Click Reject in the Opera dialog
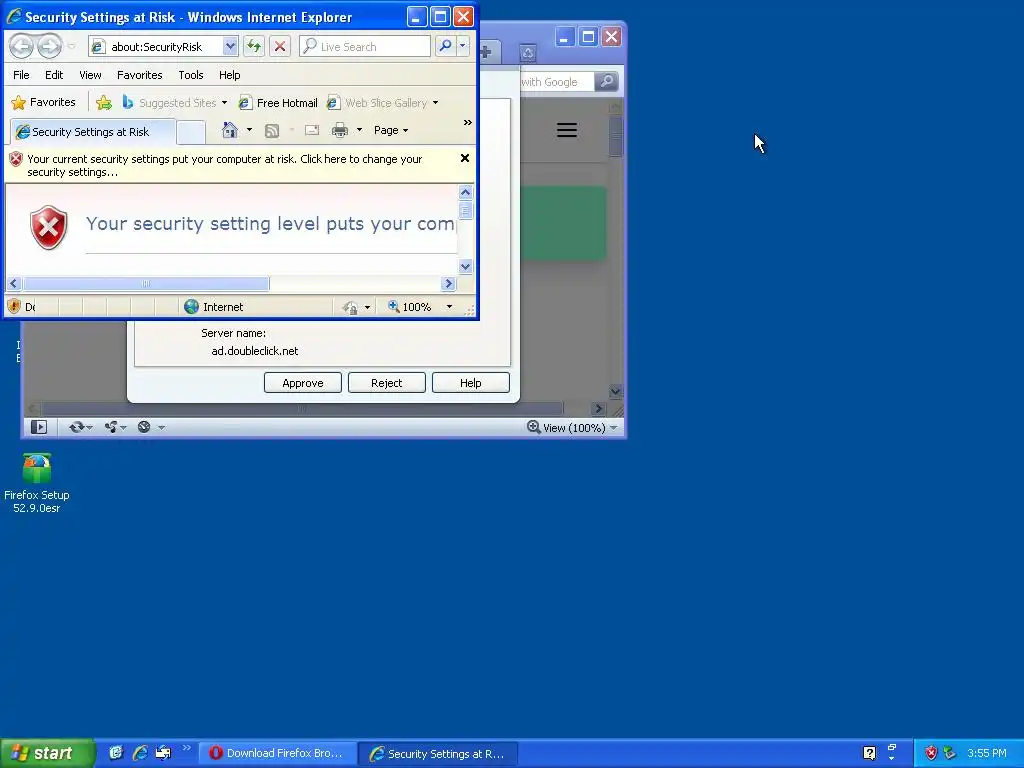The height and width of the screenshot is (768, 1024). click(387, 383)
